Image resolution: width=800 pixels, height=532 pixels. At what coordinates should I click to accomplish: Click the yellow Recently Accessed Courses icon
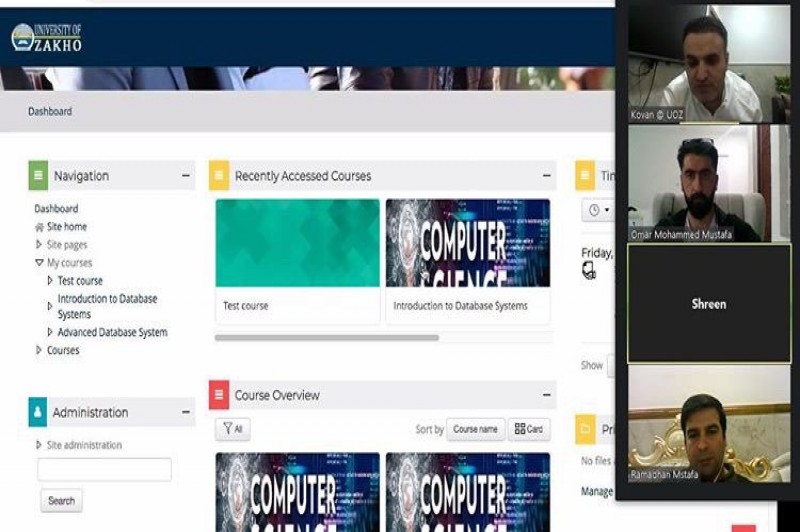point(218,176)
